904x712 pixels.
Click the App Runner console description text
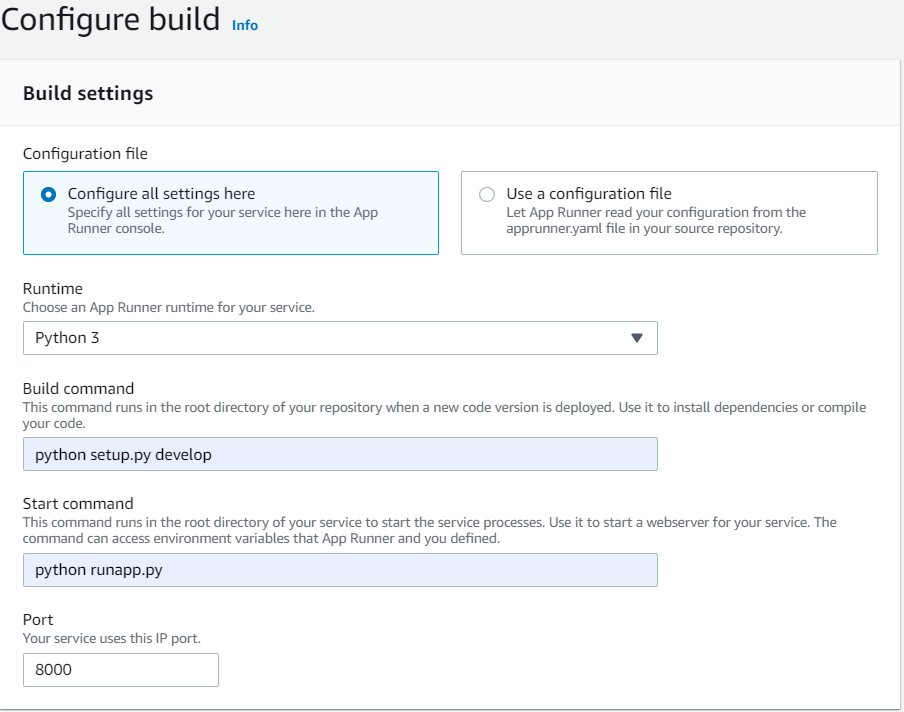pyautogui.click(x=222, y=220)
